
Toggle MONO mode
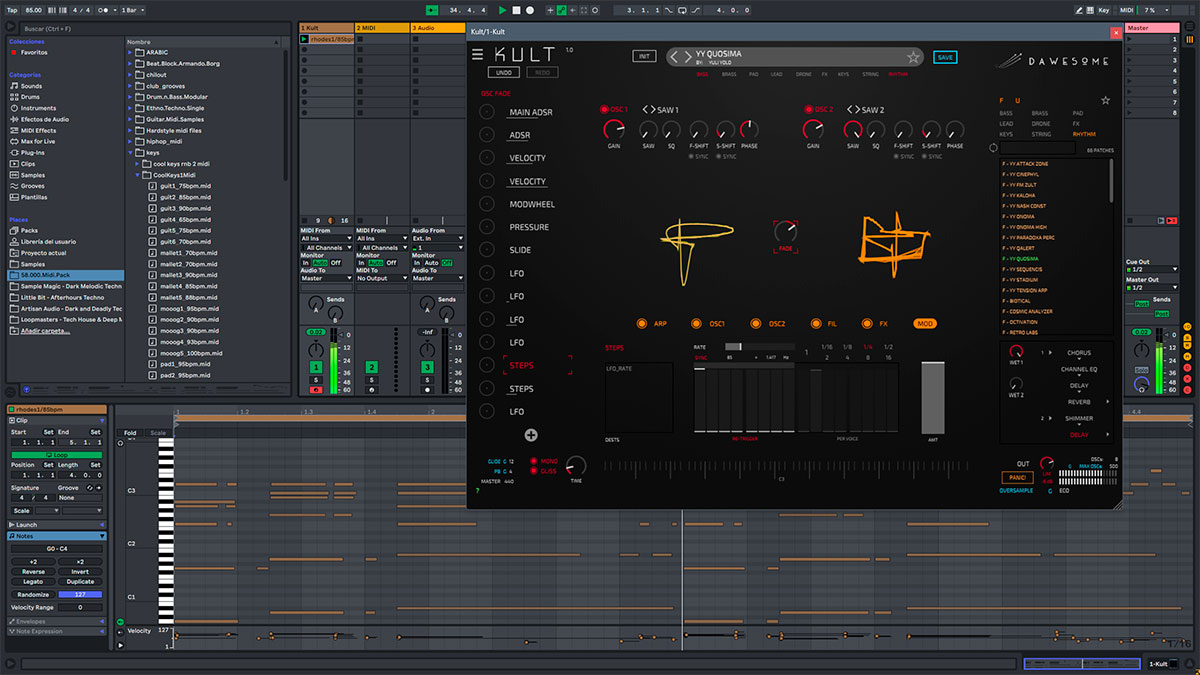534,461
